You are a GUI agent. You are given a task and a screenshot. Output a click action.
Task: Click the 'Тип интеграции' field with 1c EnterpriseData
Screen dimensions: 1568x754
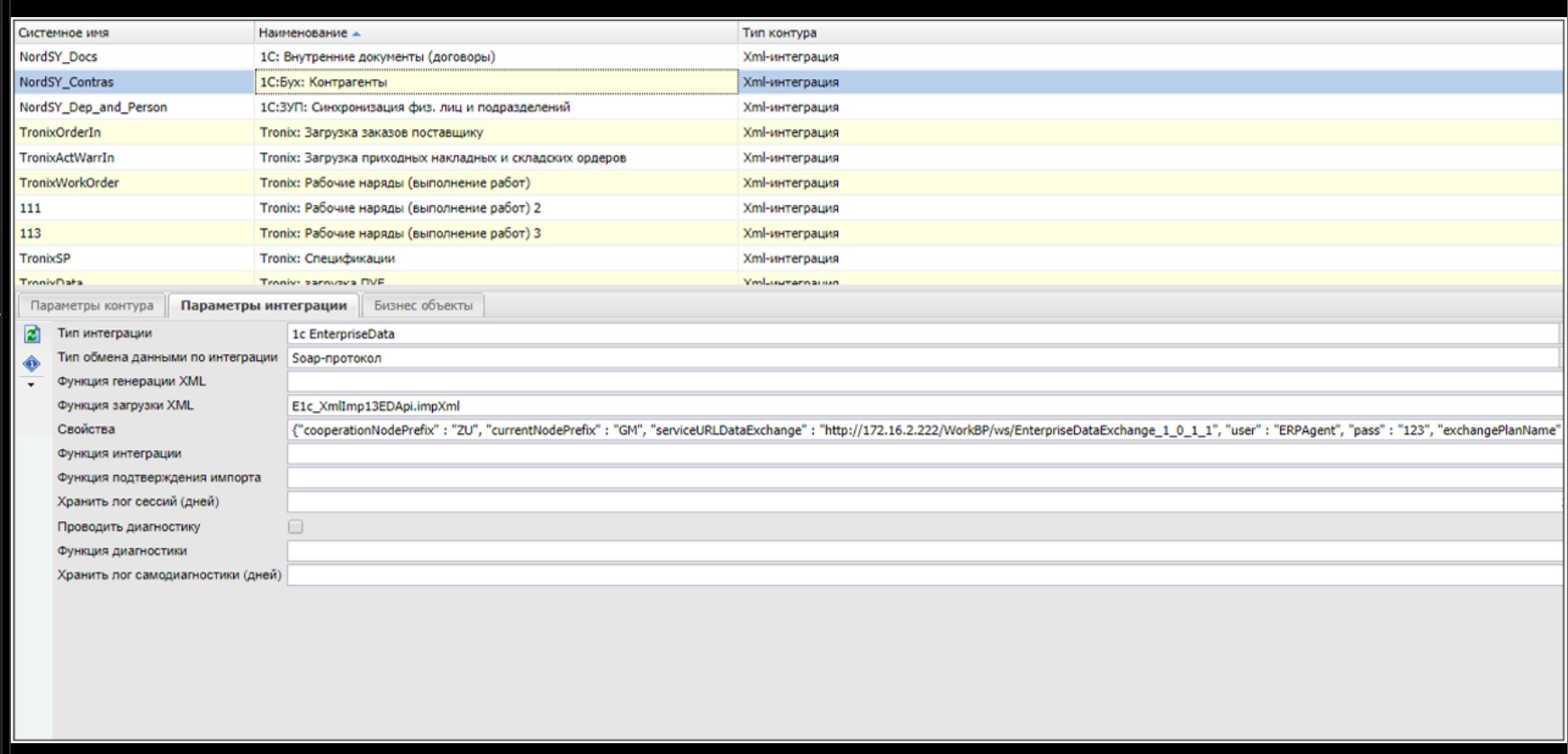click(923, 334)
